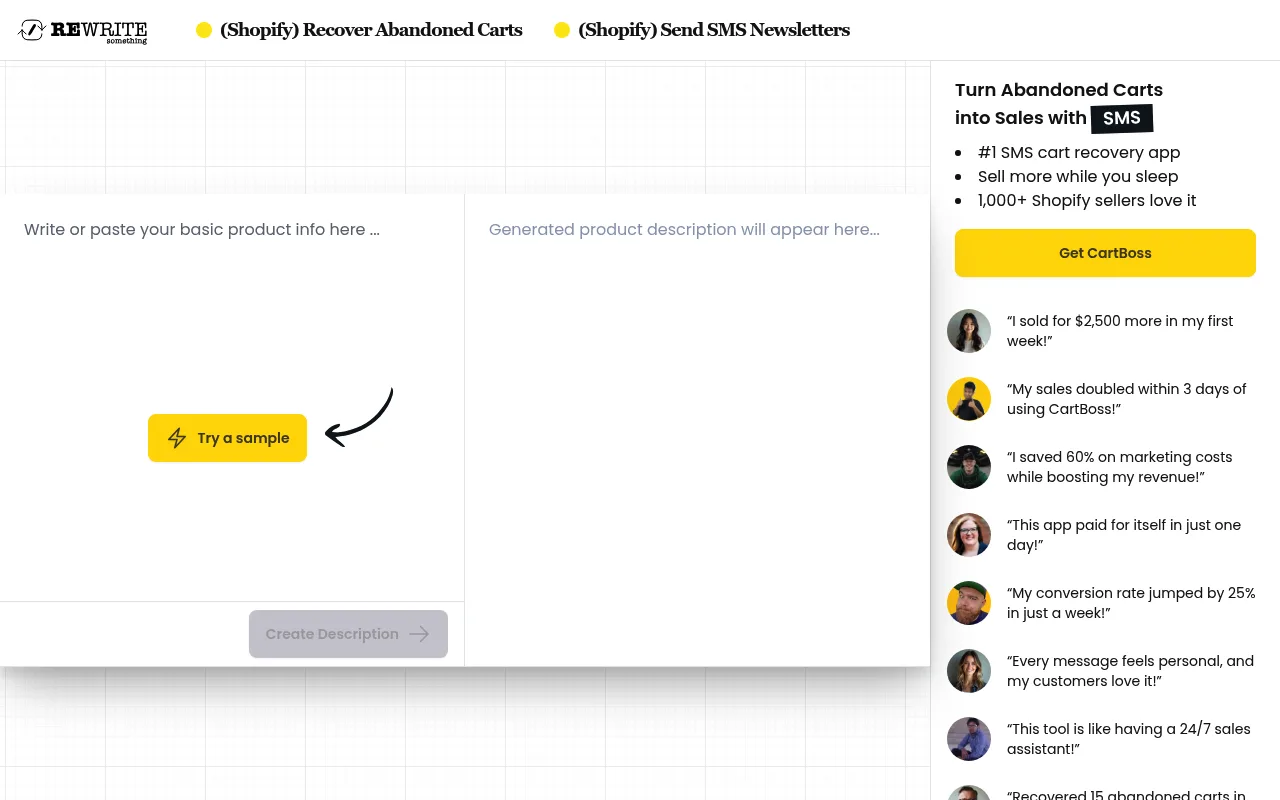Click avatar beside "This app paid for itself"

tap(969, 535)
